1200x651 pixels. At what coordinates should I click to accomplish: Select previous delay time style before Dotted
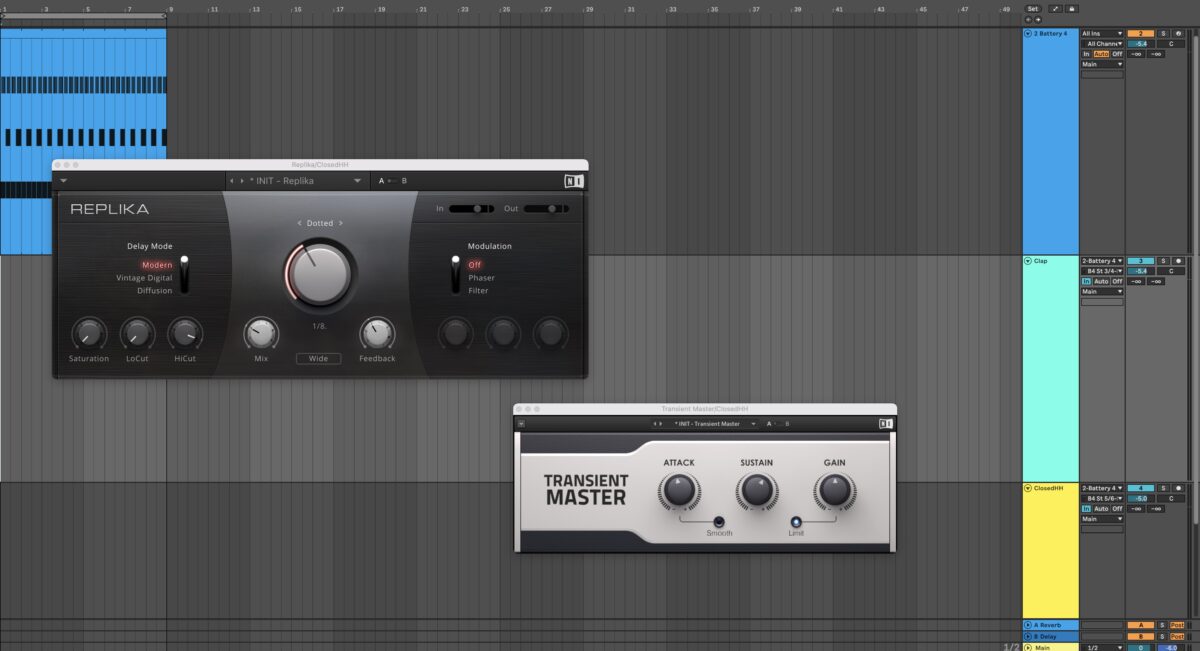point(299,223)
